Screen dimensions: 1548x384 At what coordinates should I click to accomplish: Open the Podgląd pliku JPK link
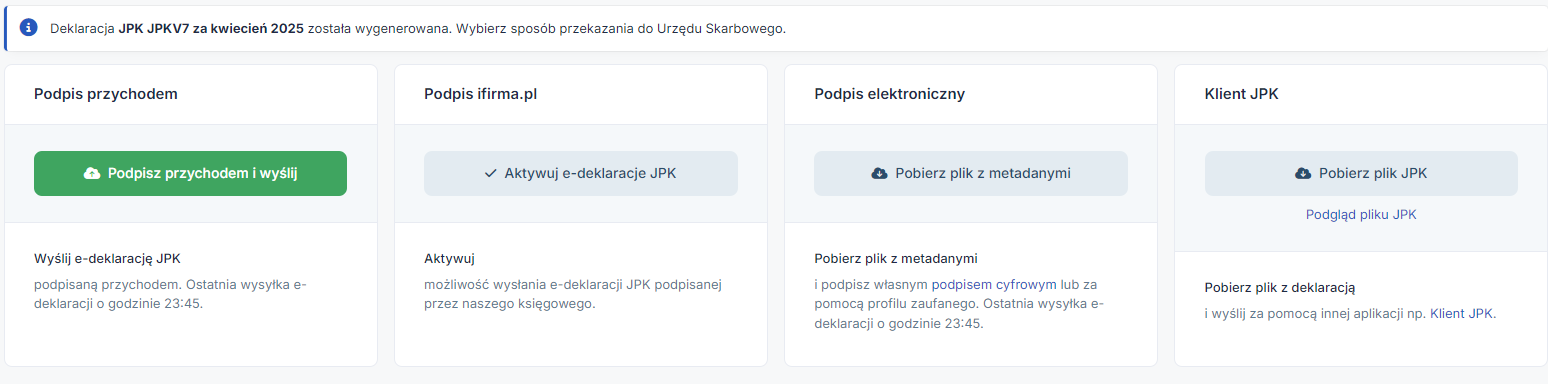1361,214
